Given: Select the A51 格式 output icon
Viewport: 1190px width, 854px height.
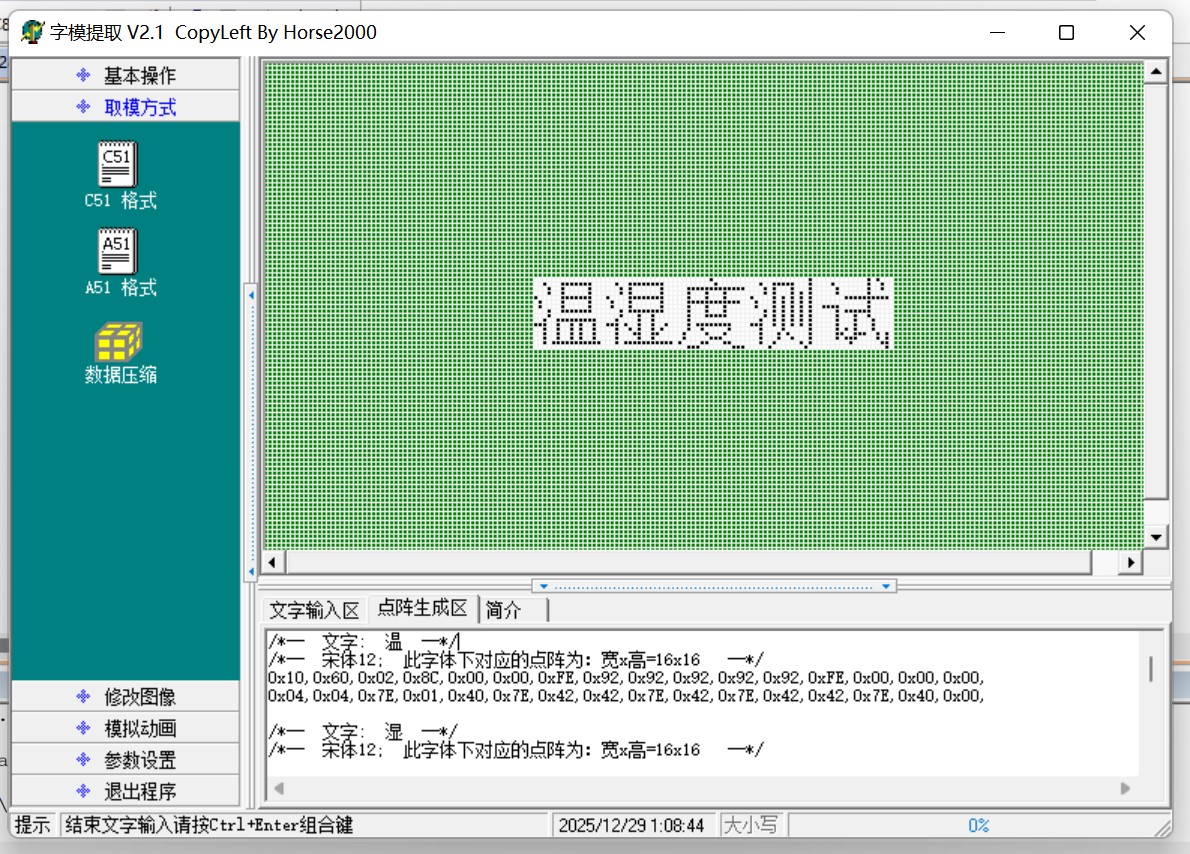Looking at the screenshot, I should (x=118, y=252).
